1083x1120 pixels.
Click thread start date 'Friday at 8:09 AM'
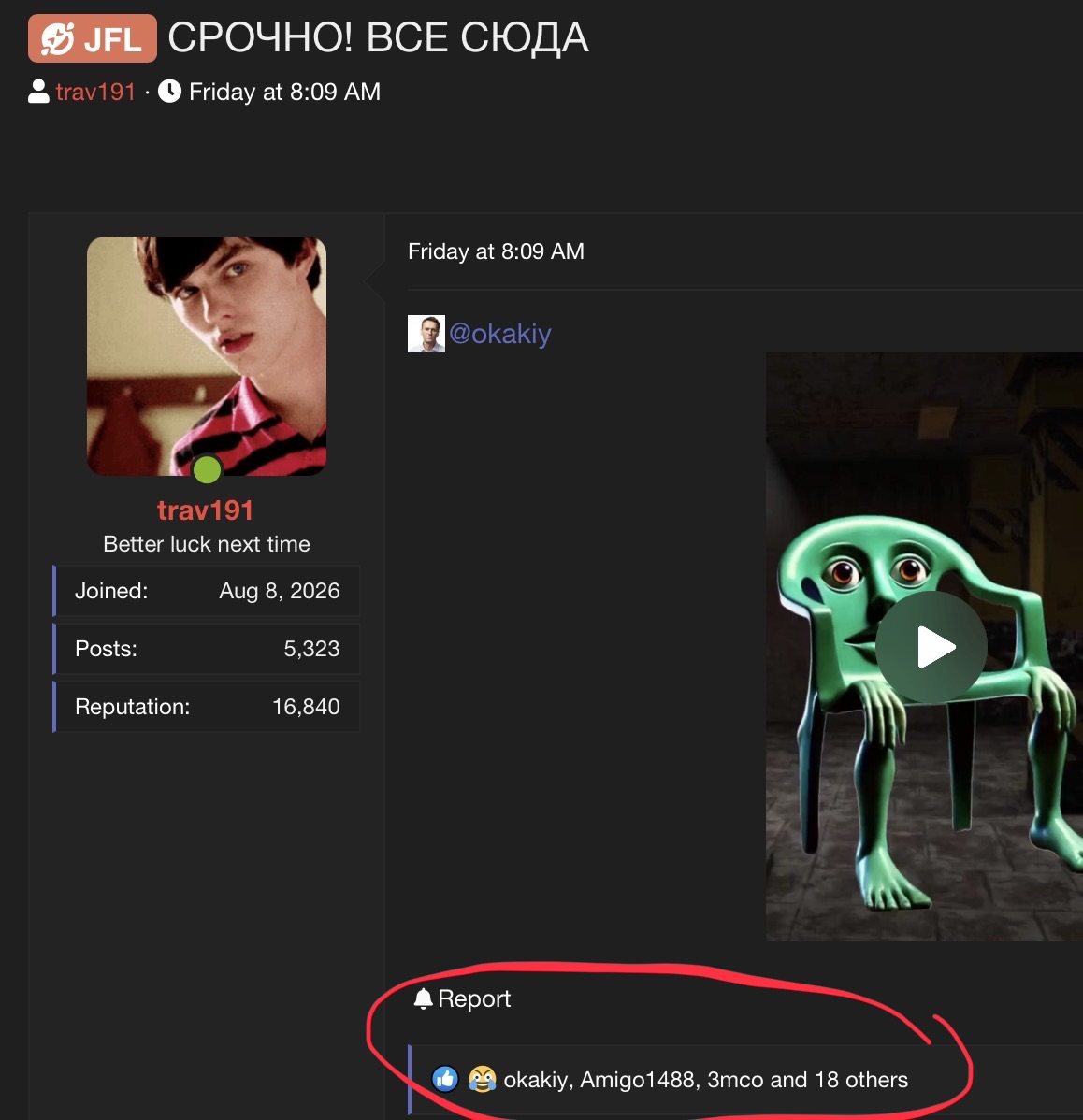coord(284,92)
